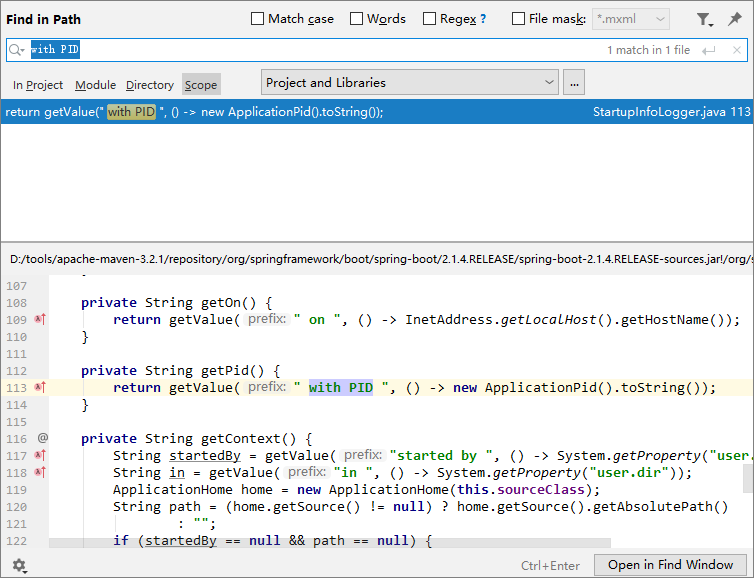Click the new line arrow icon in search field

[708, 50]
